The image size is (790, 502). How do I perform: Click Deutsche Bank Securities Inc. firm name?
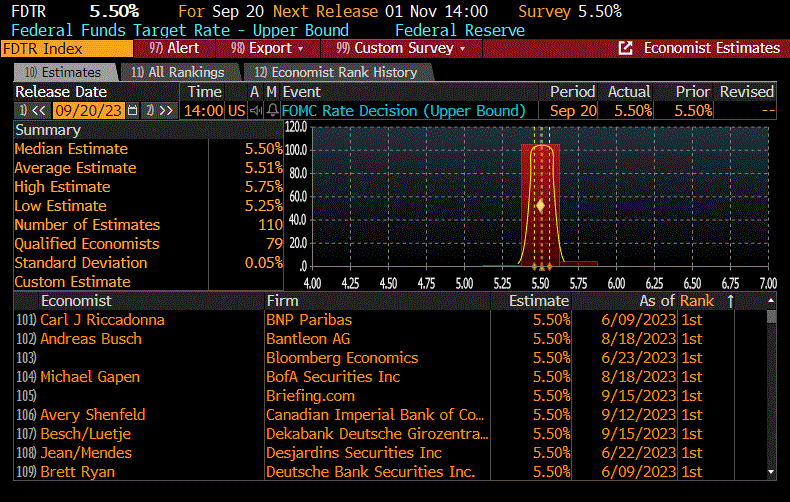pos(371,472)
